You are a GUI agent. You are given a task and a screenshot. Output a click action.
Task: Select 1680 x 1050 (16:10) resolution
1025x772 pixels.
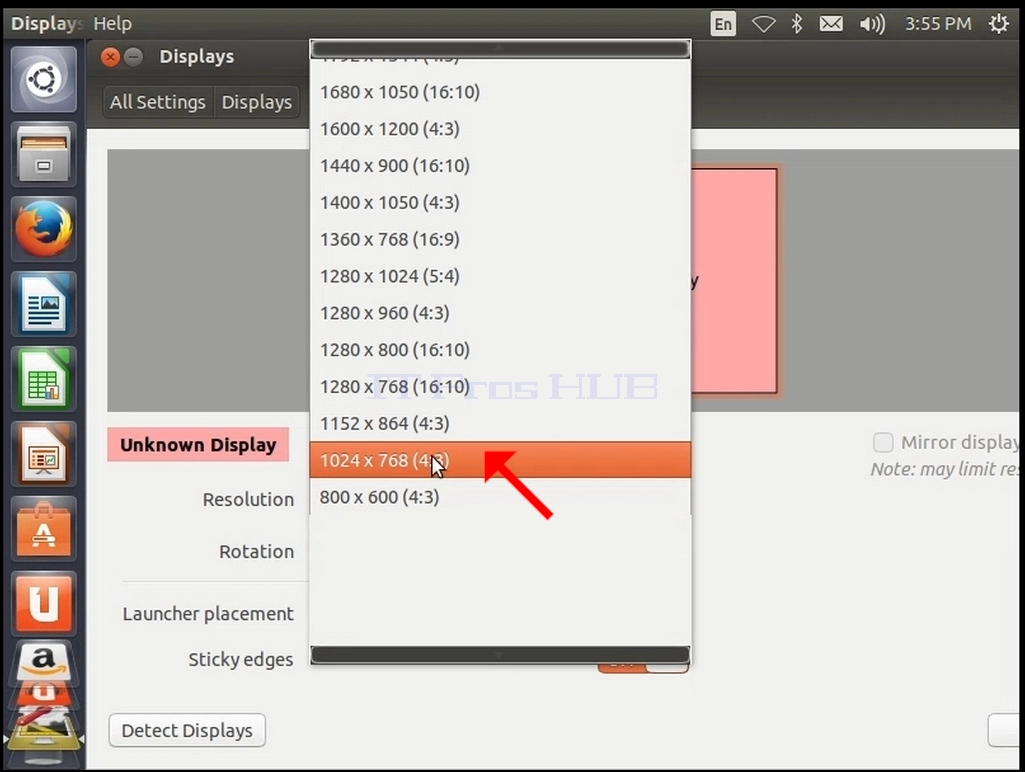coord(500,92)
